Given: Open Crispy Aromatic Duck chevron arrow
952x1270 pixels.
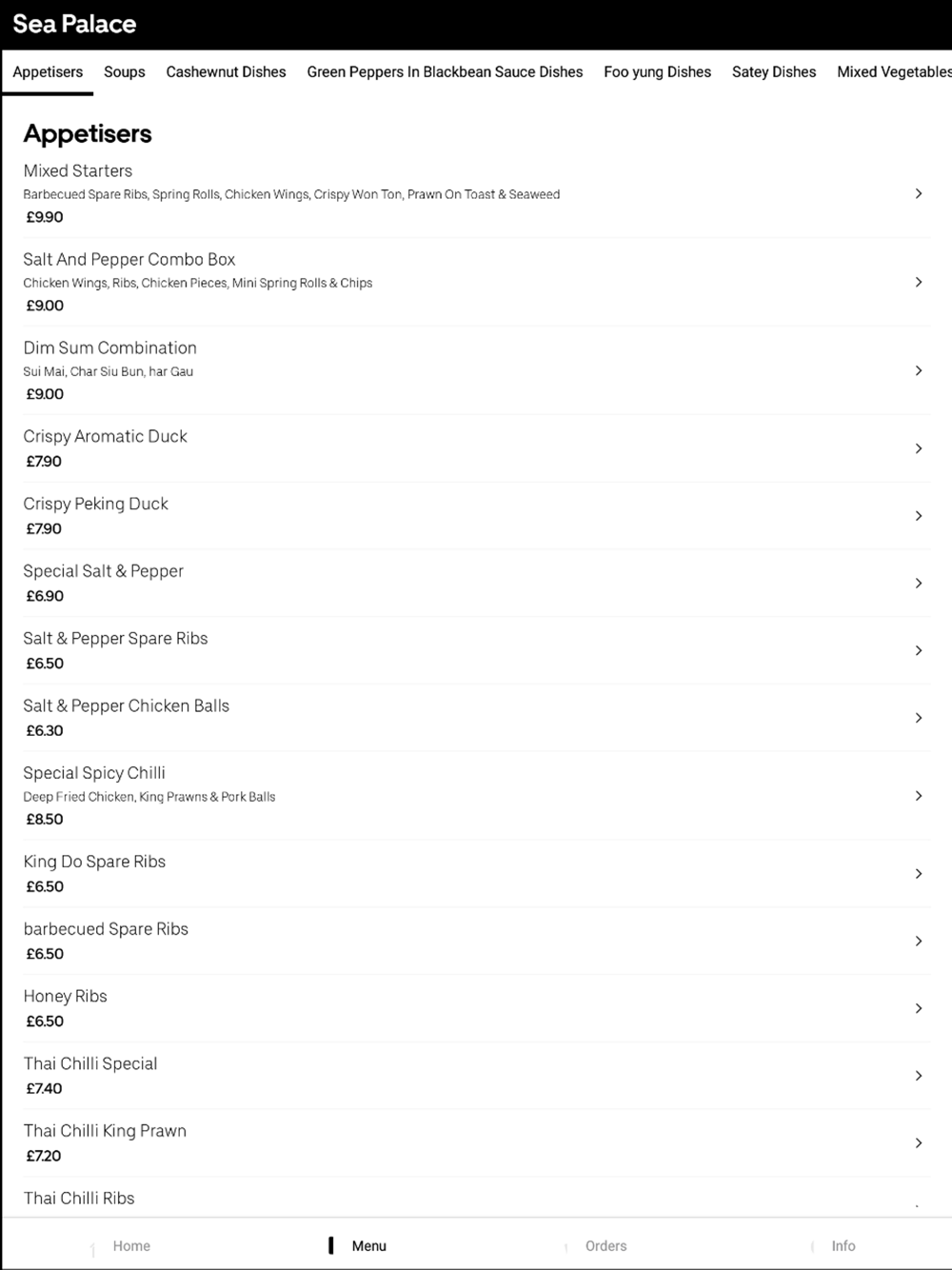Looking at the screenshot, I should pos(919,448).
